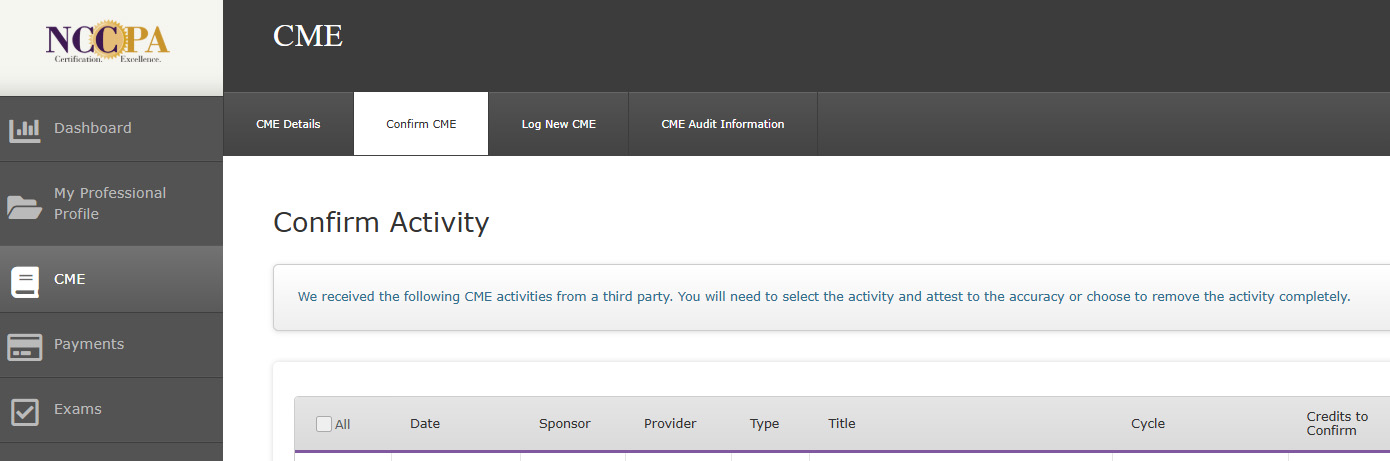Tick the All checkbox in table header
The image size is (1390, 461).
click(324, 424)
